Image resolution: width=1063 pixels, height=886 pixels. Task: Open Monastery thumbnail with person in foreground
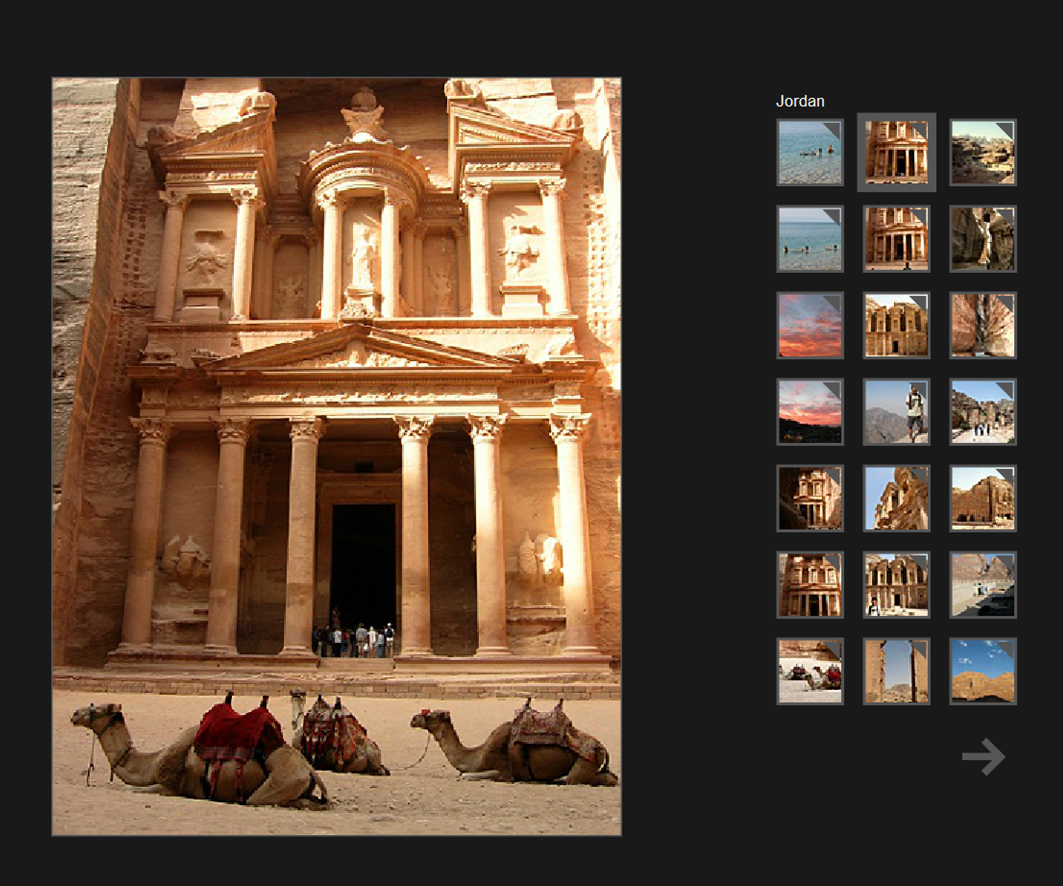[896, 584]
